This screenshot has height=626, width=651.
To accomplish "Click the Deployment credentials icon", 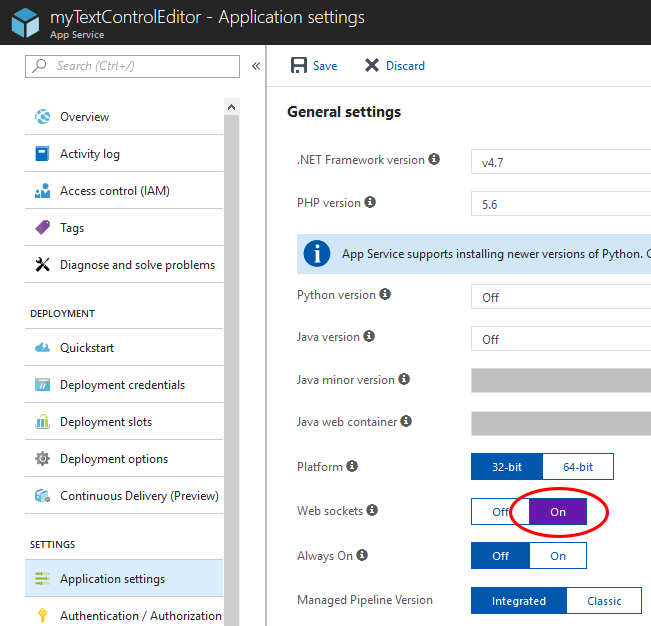I will 42,384.
